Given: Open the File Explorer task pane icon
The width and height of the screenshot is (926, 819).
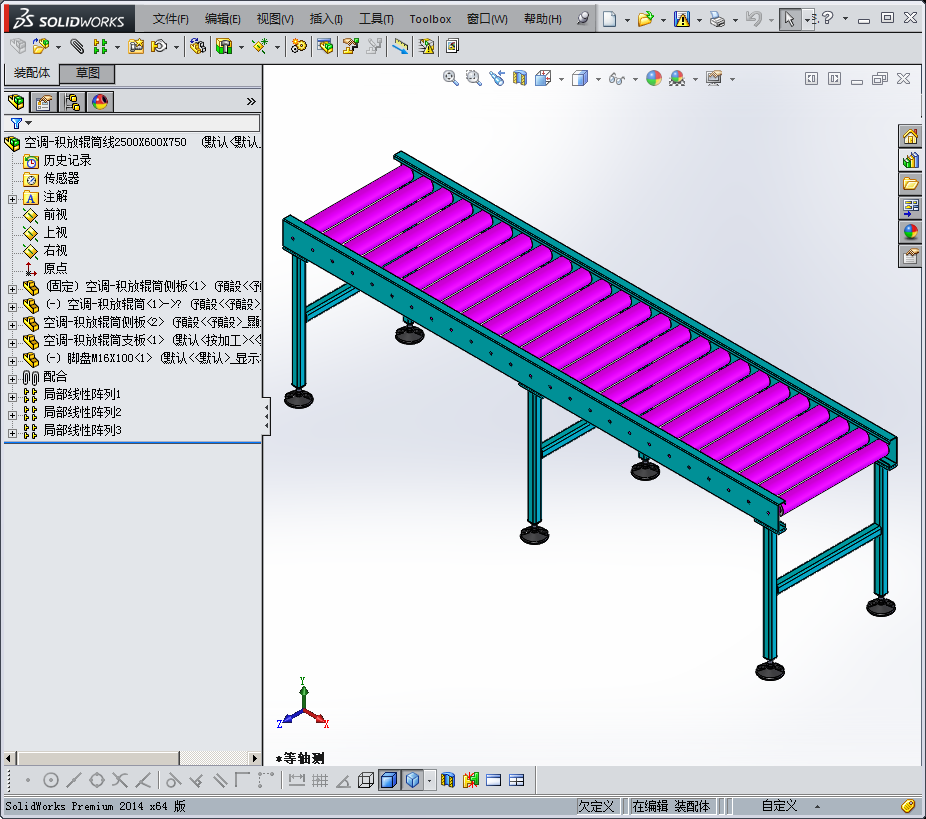Looking at the screenshot, I should [x=910, y=184].
